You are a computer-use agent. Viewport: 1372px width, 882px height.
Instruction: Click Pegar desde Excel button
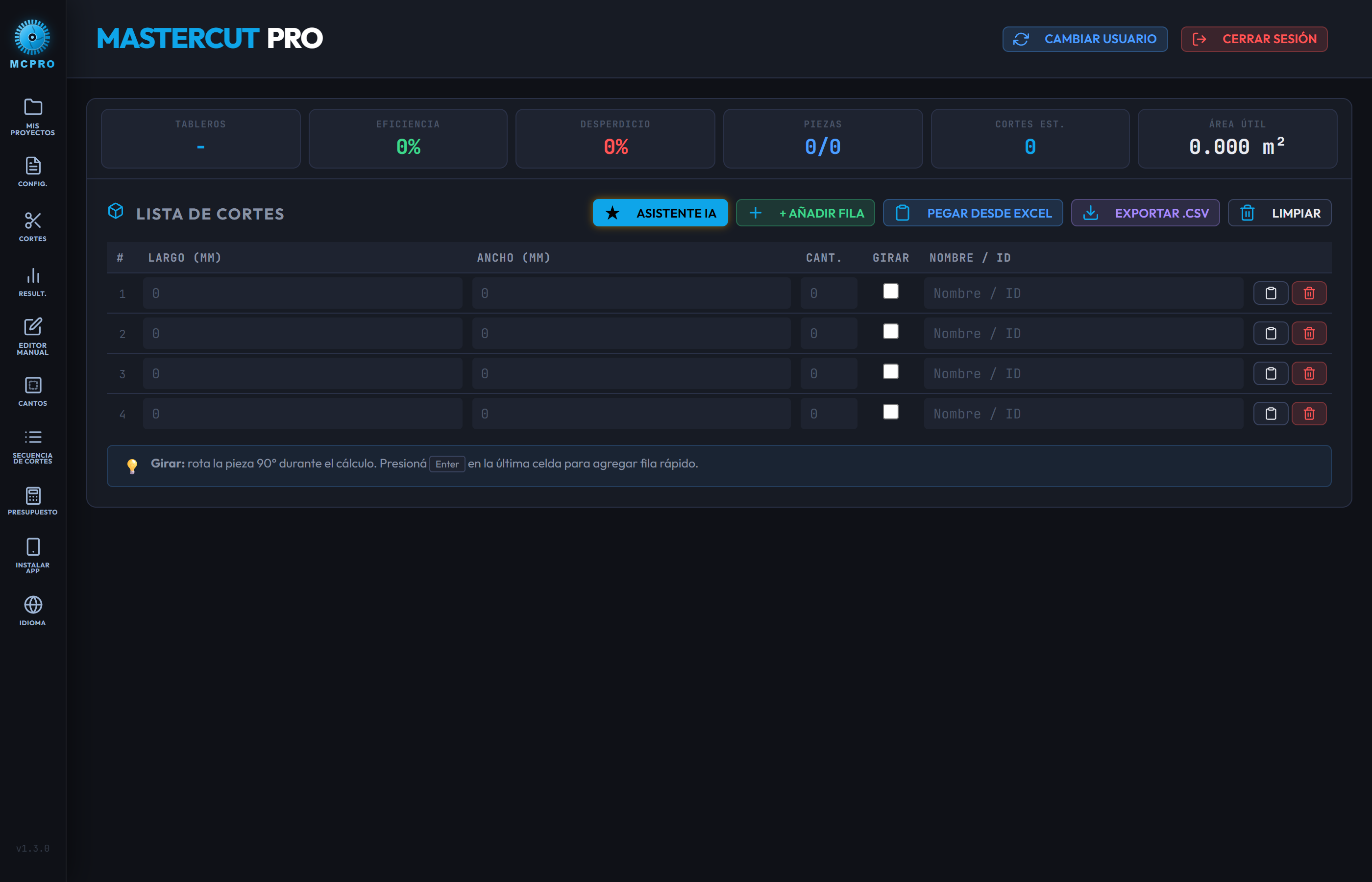click(973, 213)
